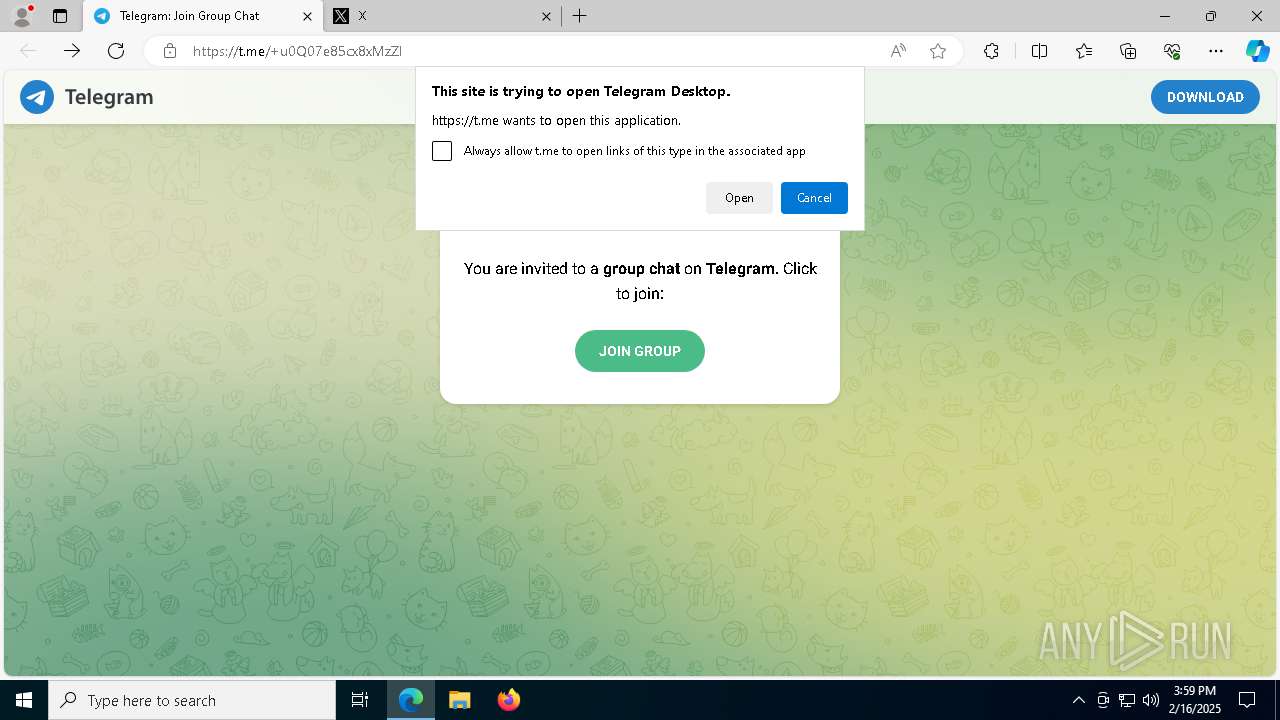This screenshot has width=1280, height=720.
Task: View site information lock icon
Action: tap(170, 51)
